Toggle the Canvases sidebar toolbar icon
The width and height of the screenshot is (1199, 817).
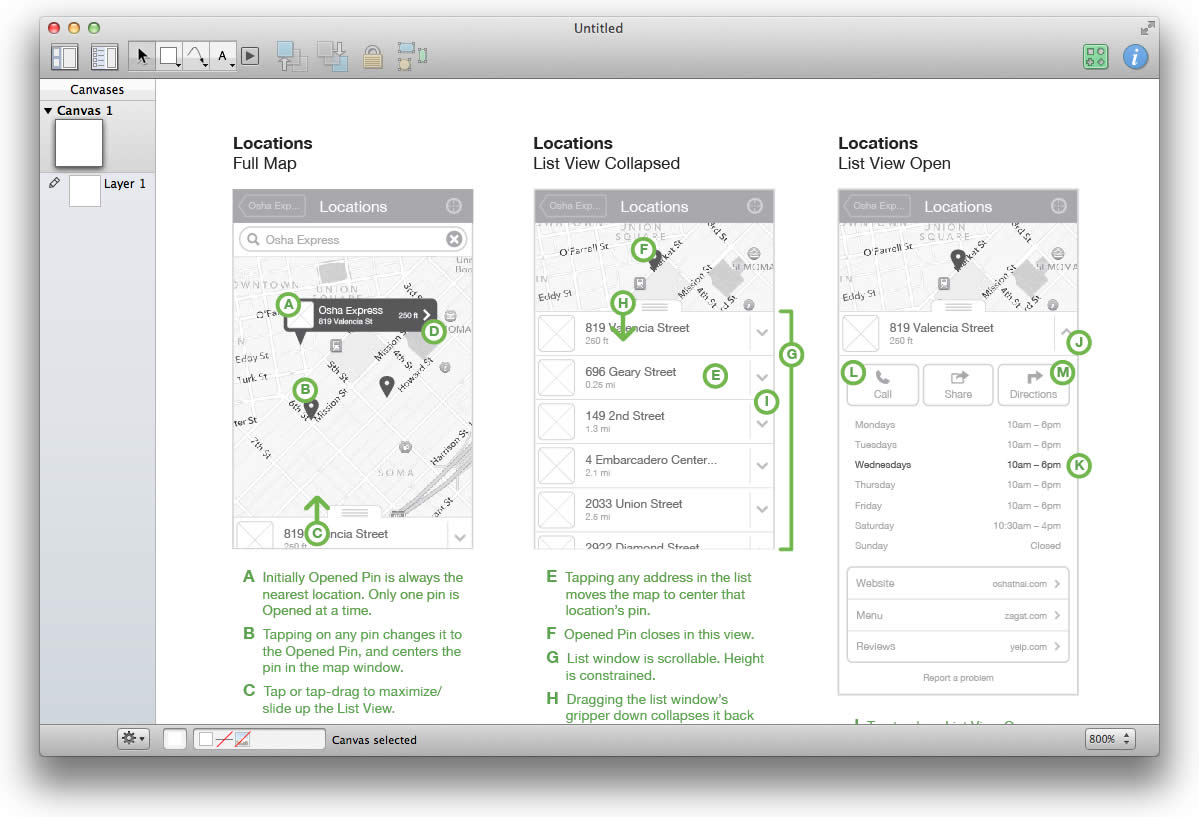click(x=64, y=57)
